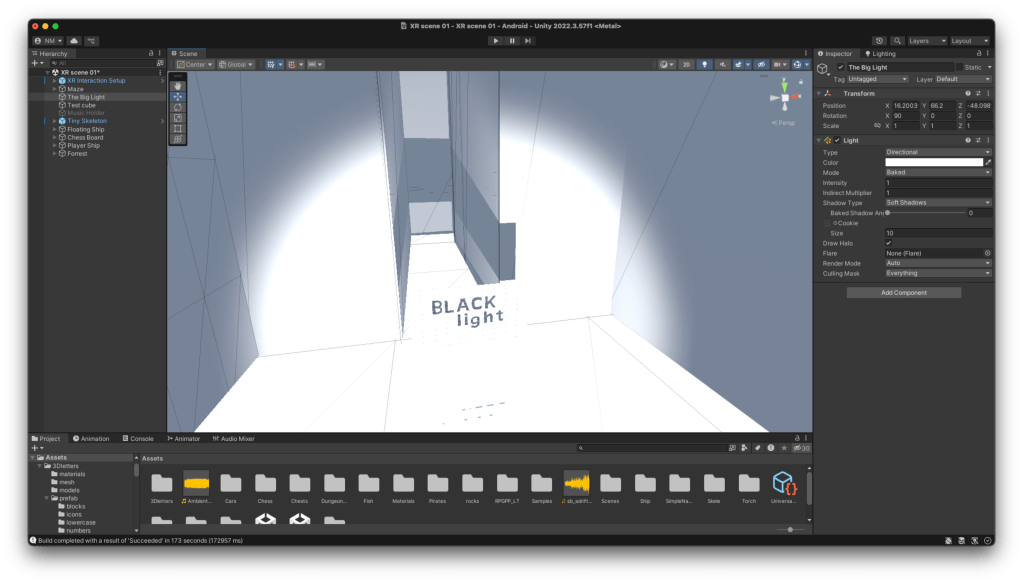
Task: Select the Rotate tool in scene toolbar
Action: 177,107
